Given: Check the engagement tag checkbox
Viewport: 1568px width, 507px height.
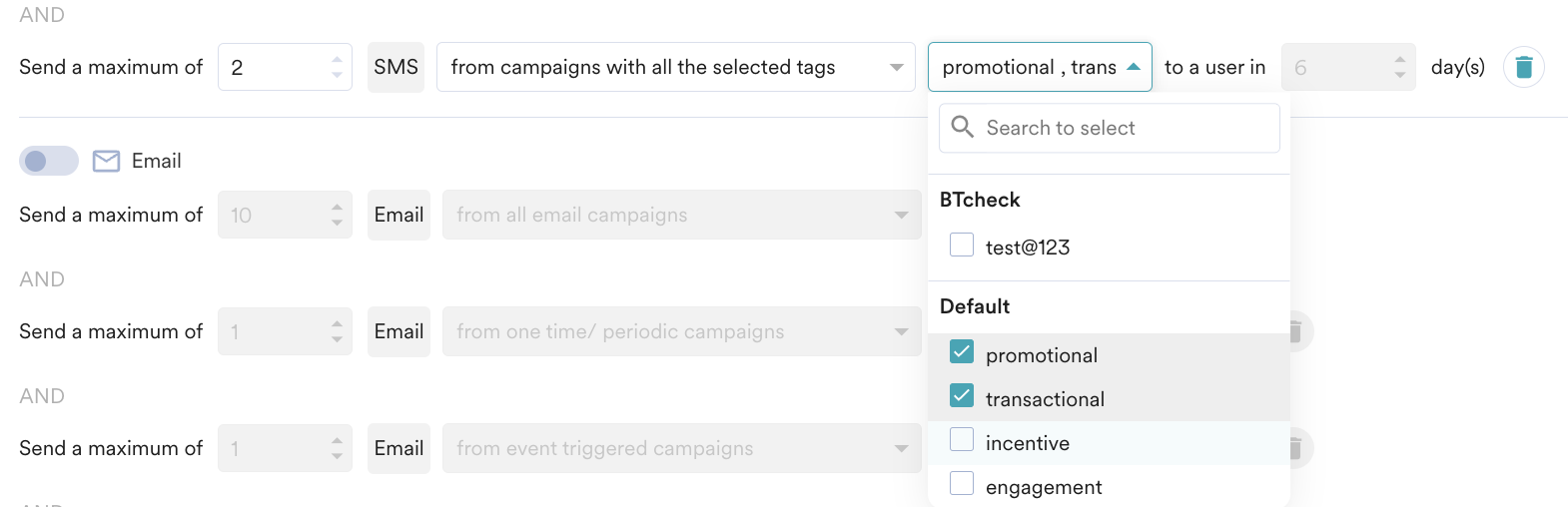Looking at the screenshot, I should point(962,484).
